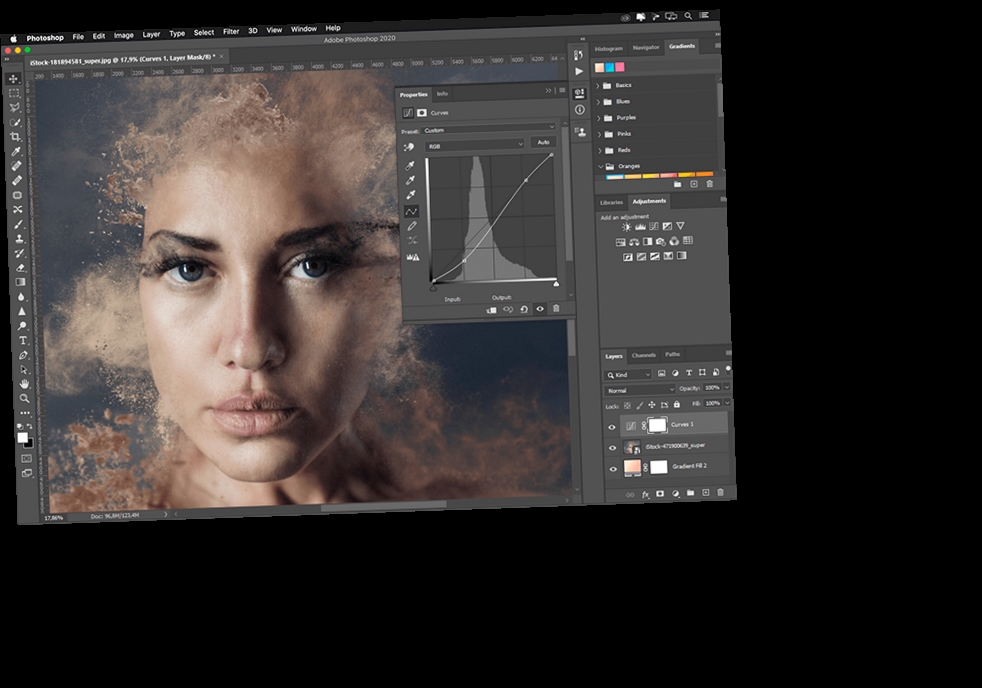Click the black point eyedropper in Curves
The width and height of the screenshot is (982, 688).
[410, 166]
